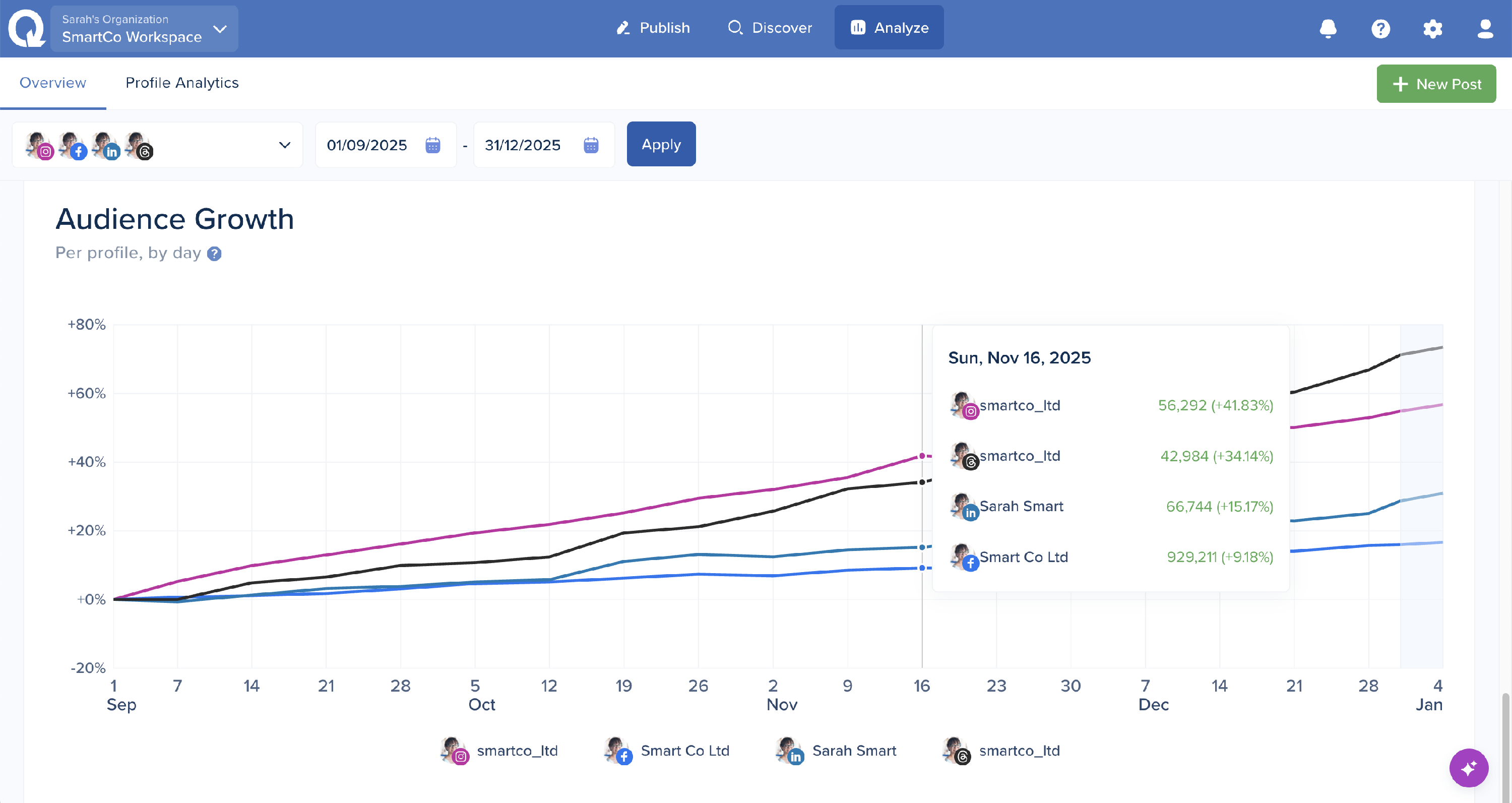Open end date calendar picker icon

click(591, 145)
